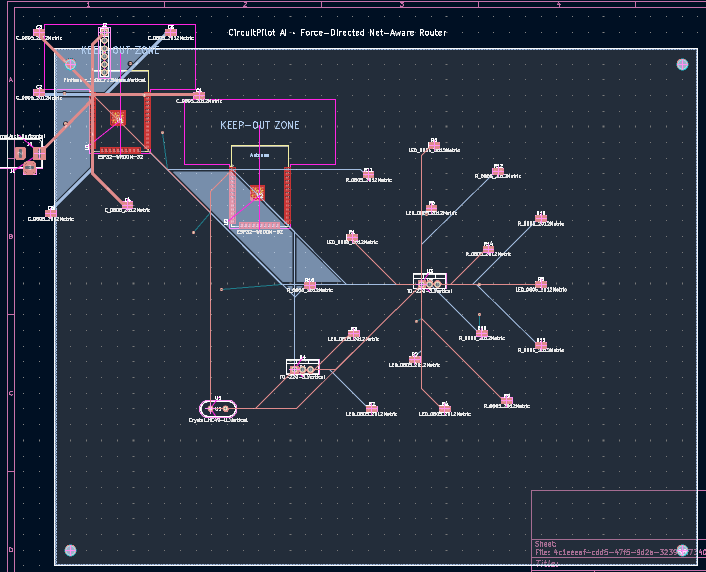The height and width of the screenshot is (572, 706).
Task: Select the capacitor in the board's top-left corner
Action: pyautogui.click(x=39, y=32)
